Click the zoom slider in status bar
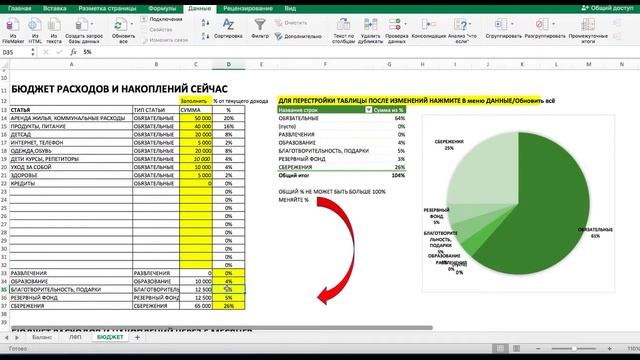The height and width of the screenshot is (360, 640). coord(573,348)
